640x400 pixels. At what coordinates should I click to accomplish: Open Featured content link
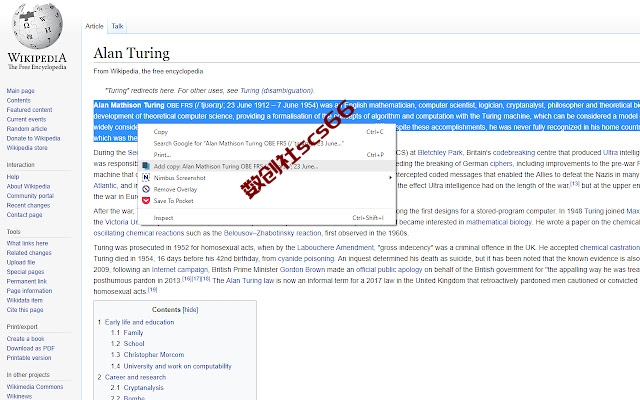pos(29,110)
